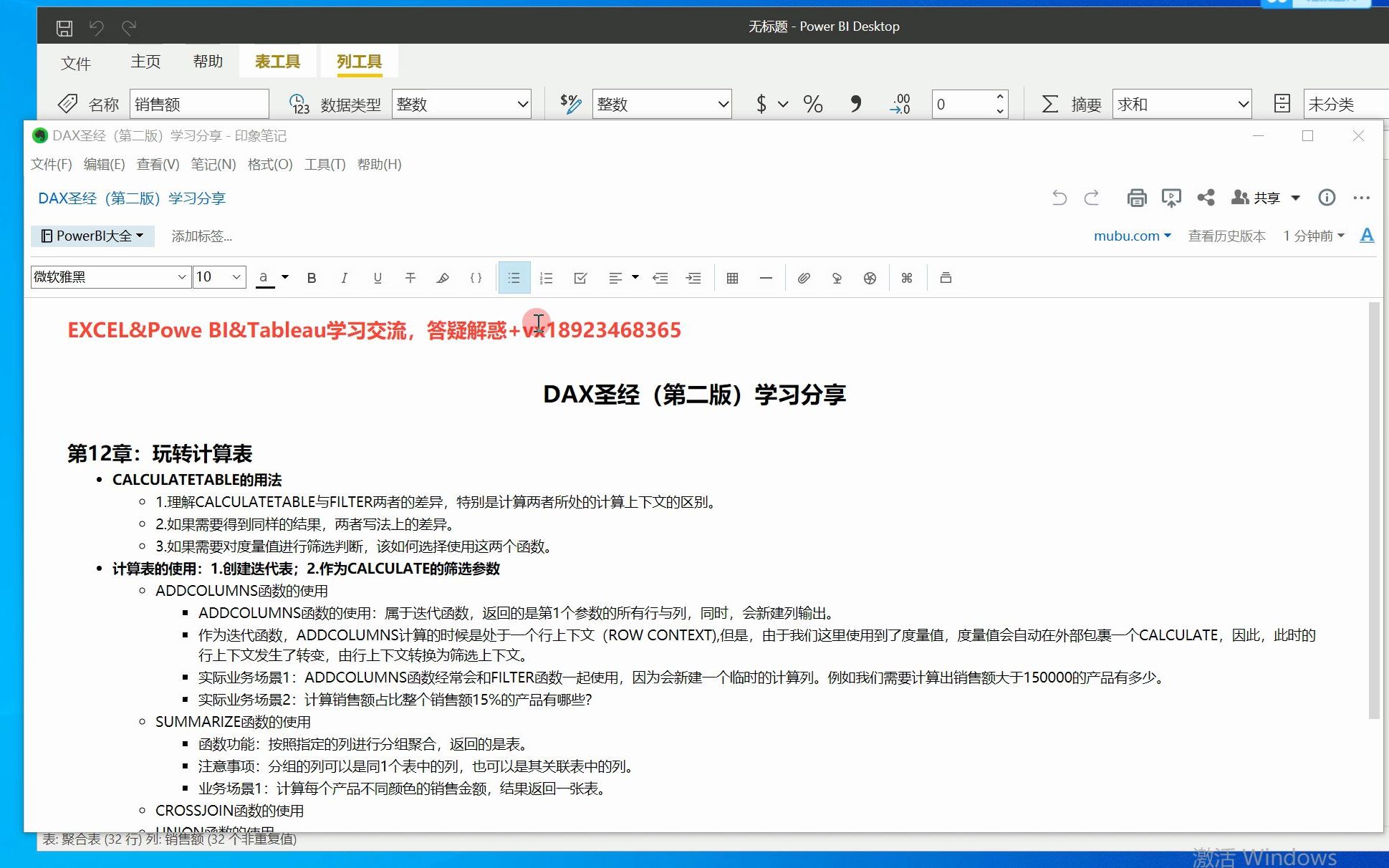Open the 共享 share dropdown arrow

[1295, 198]
